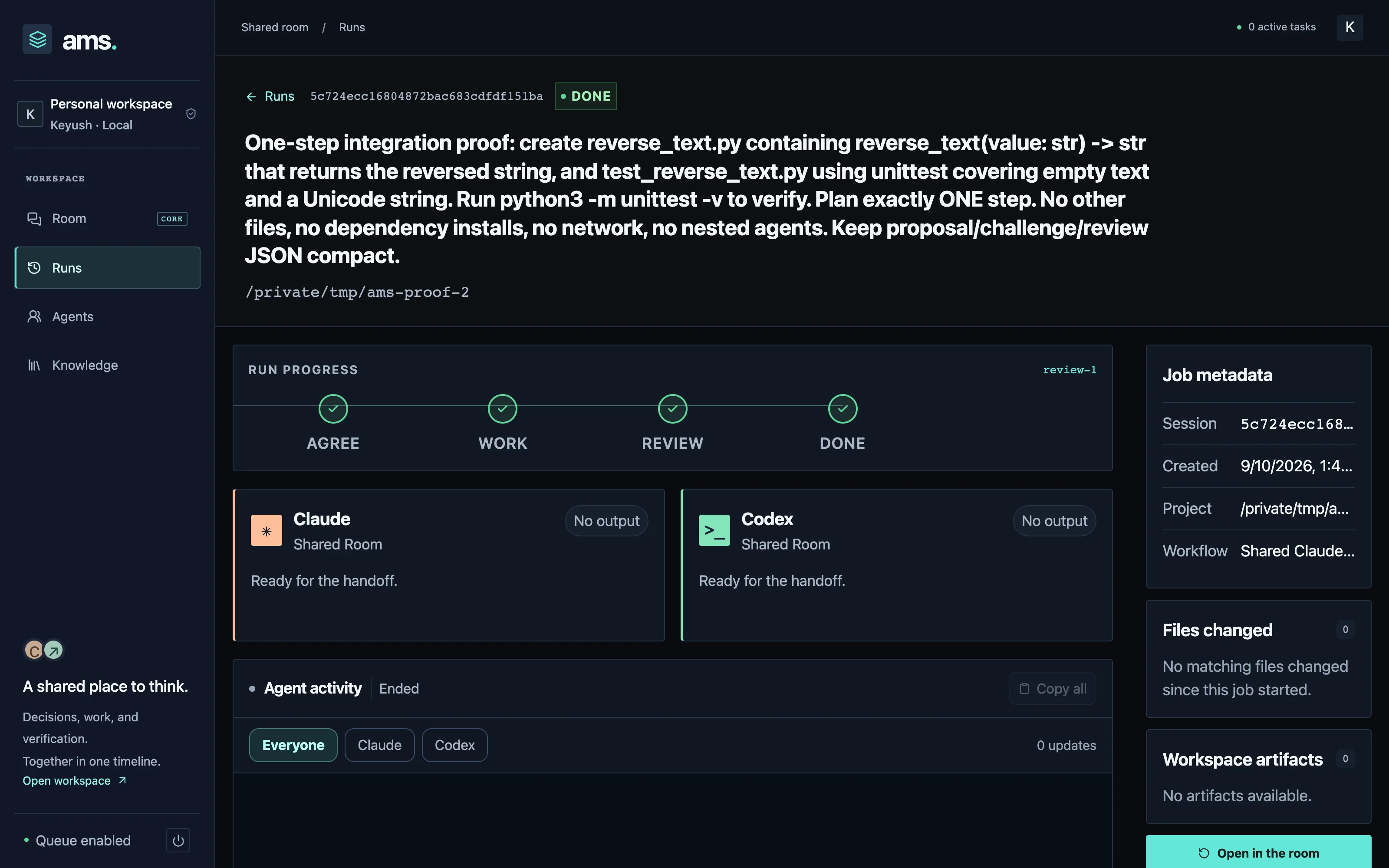Click the /private/tmp/ams-proof-2 path

tap(357, 292)
